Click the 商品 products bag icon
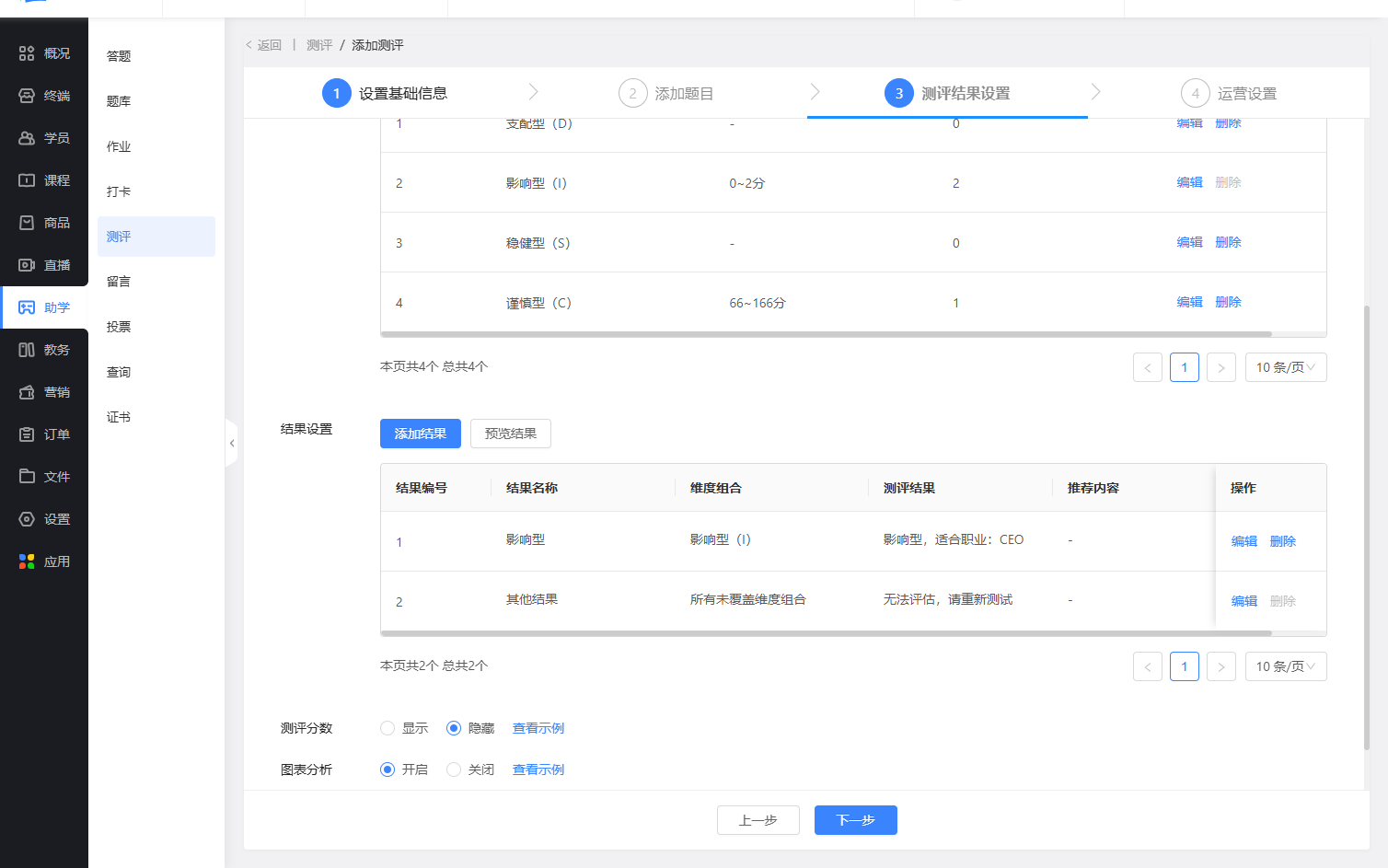Viewport: 1388px width, 868px height. [x=27, y=223]
